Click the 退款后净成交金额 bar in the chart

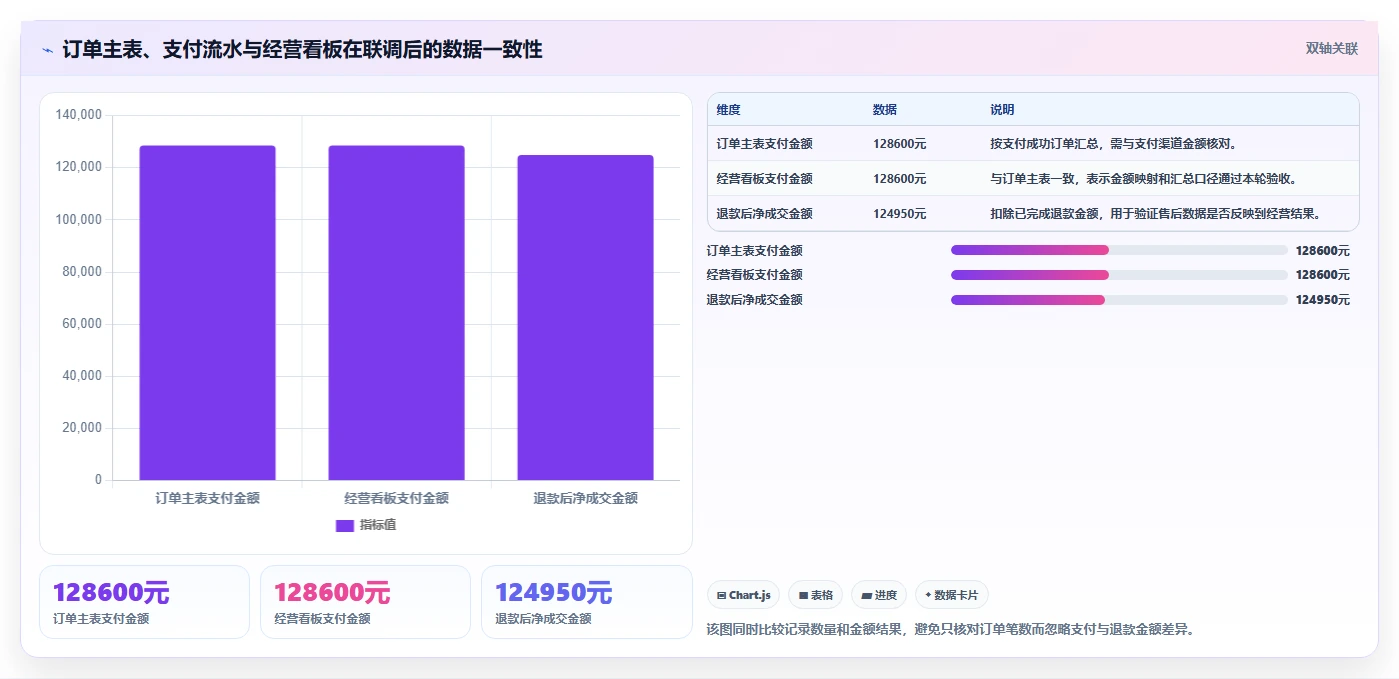click(x=585, y=318)
